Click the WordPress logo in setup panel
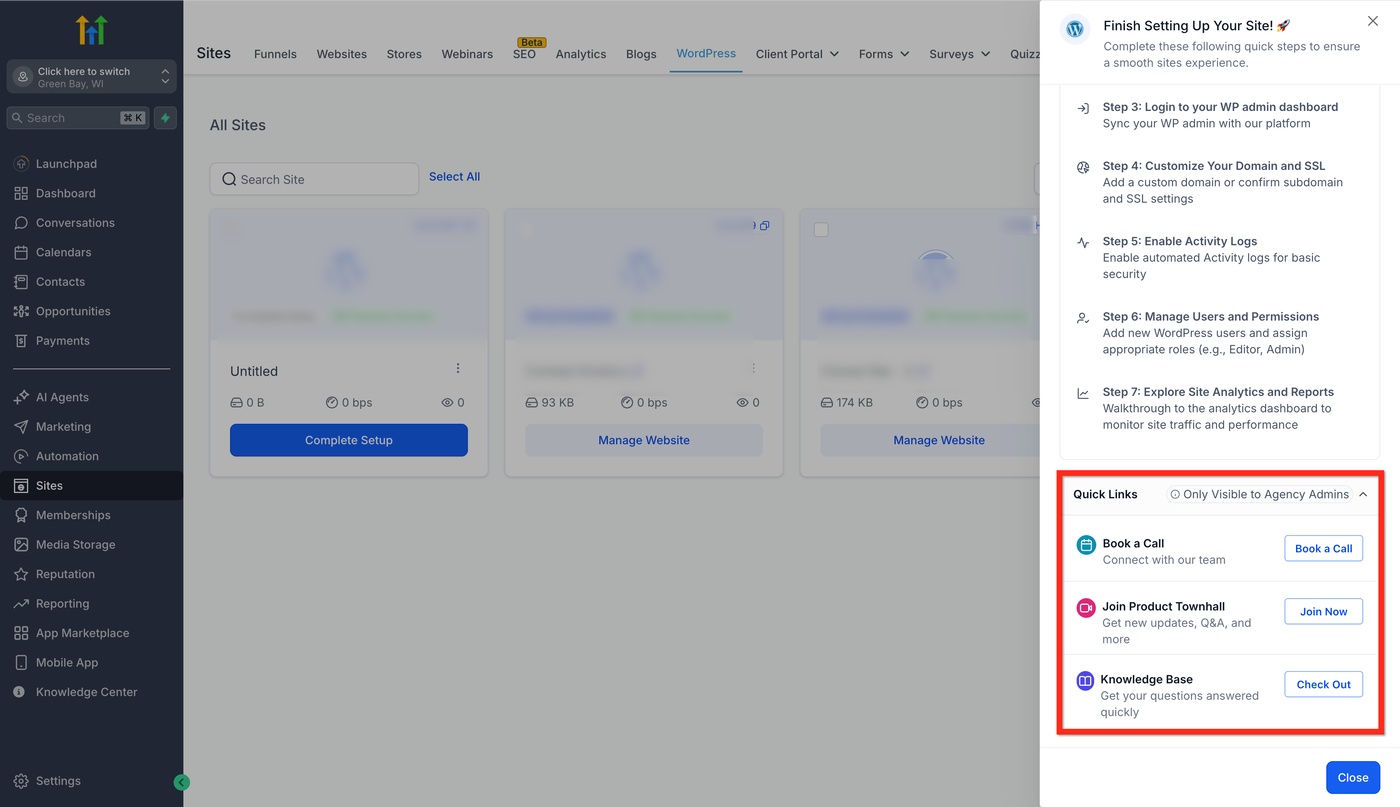Viewport: 1400px width, 807px height. (1075, 29)
